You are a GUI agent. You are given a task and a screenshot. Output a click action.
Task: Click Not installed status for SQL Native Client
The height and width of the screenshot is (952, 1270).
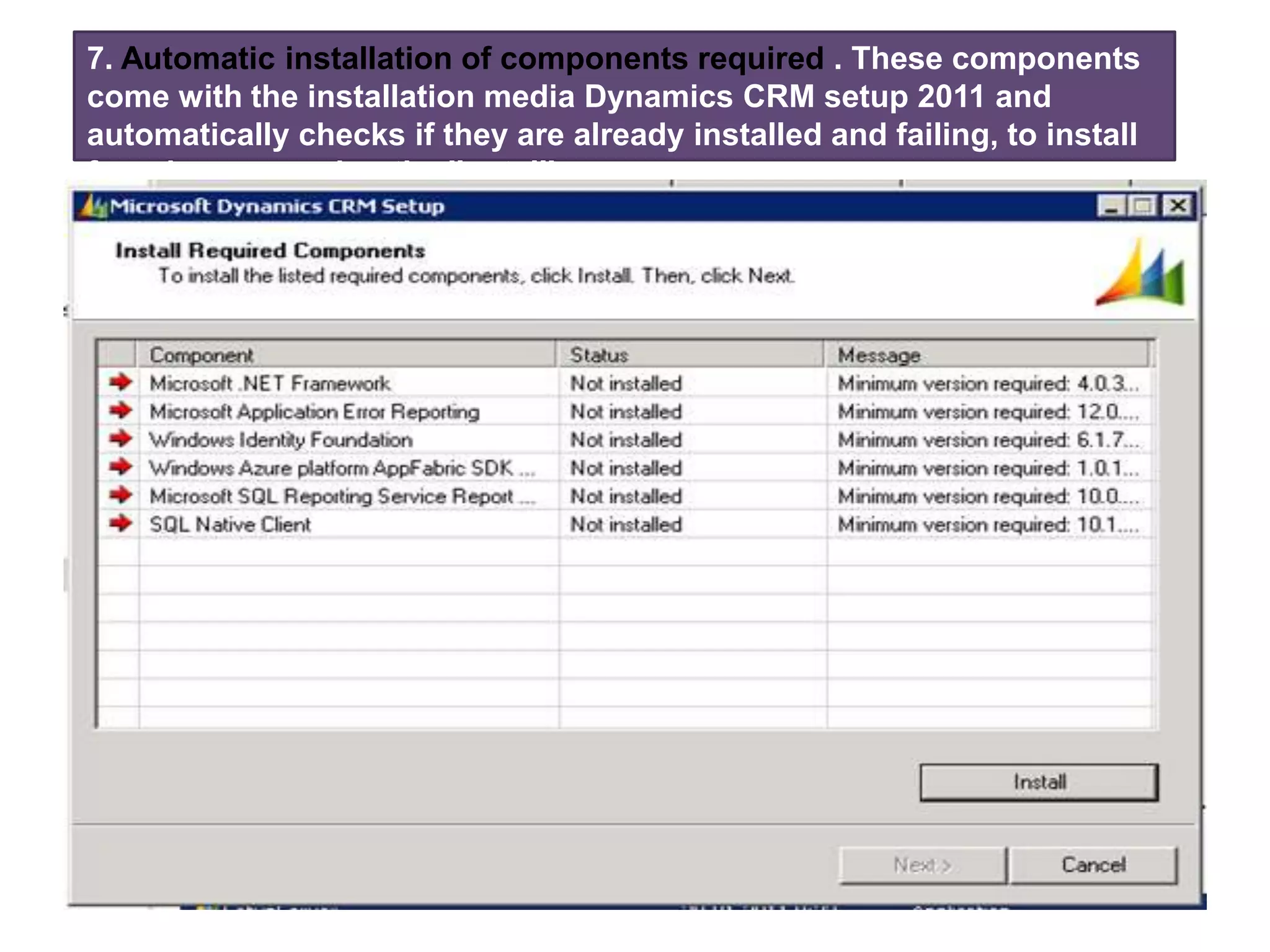coord(626,524)
